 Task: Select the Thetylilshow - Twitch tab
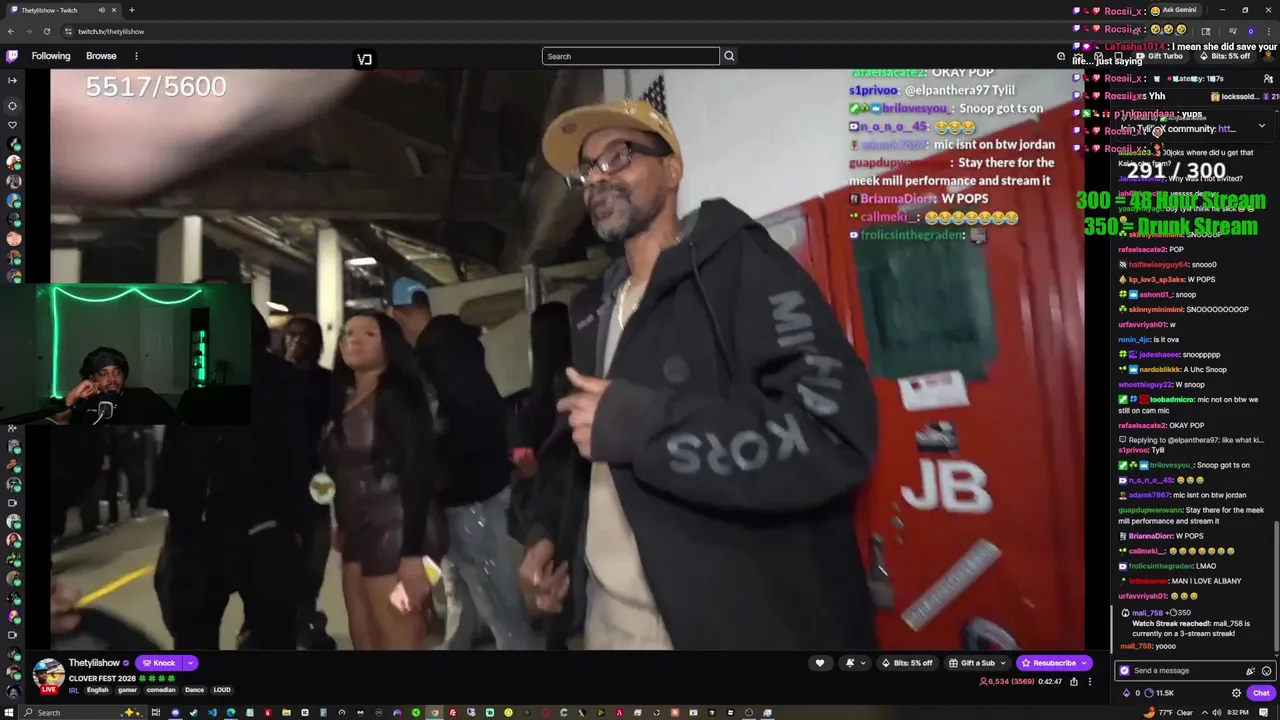tap(62, 10)
